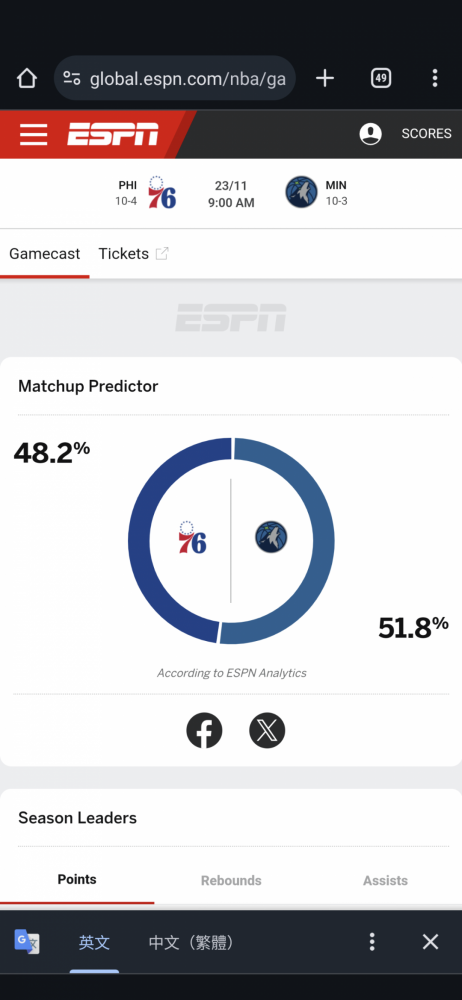Open browser three-dot overflow menu
Image resolution: width=462 pixels, height=1000 pixels.
coord(435,78)
